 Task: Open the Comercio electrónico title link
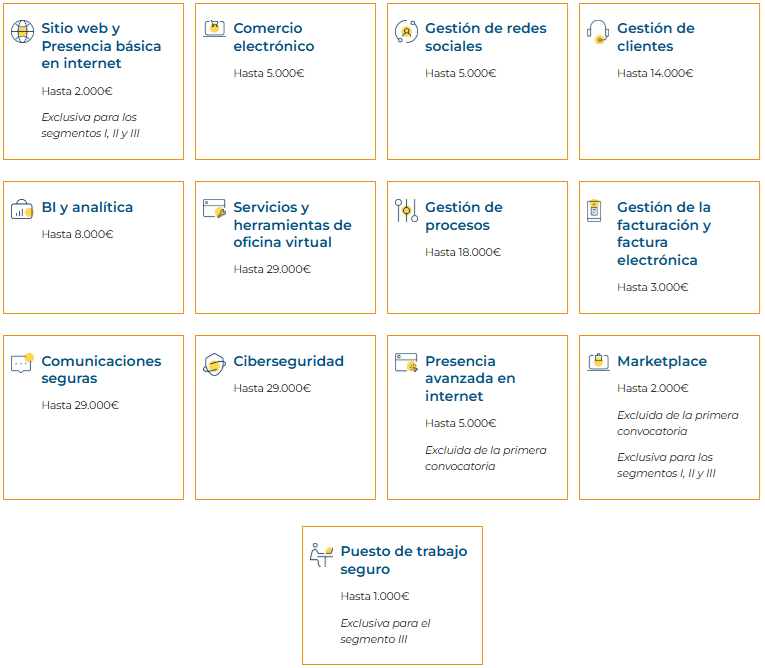pos(273,37)
